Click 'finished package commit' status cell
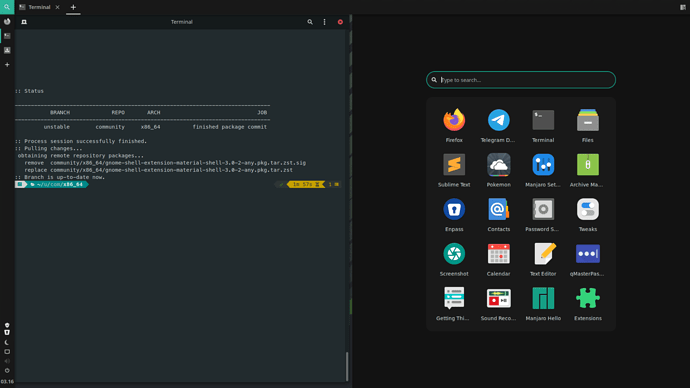 (230, 127)
